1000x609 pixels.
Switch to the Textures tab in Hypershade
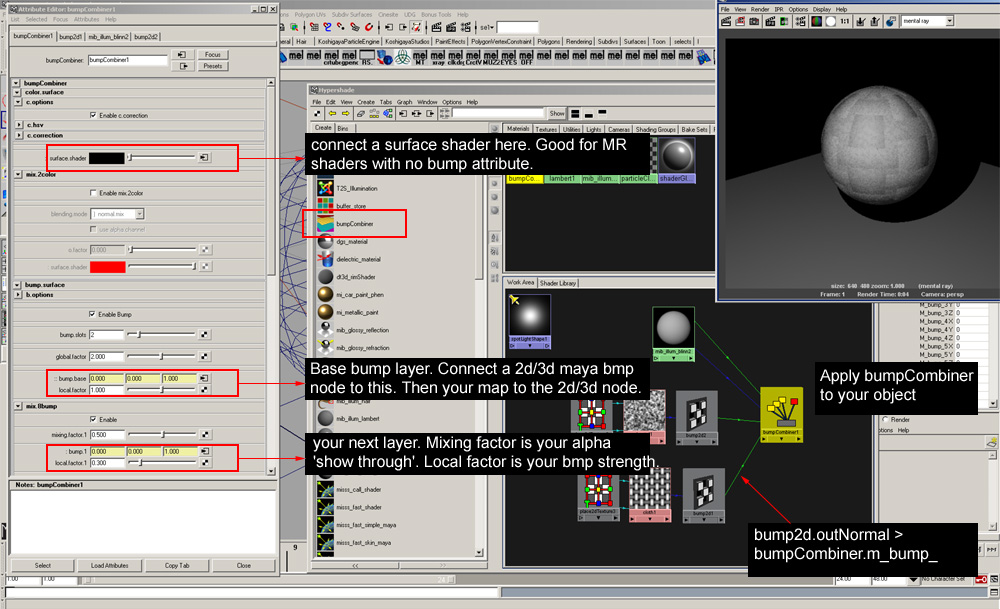(x=546, y=129)
